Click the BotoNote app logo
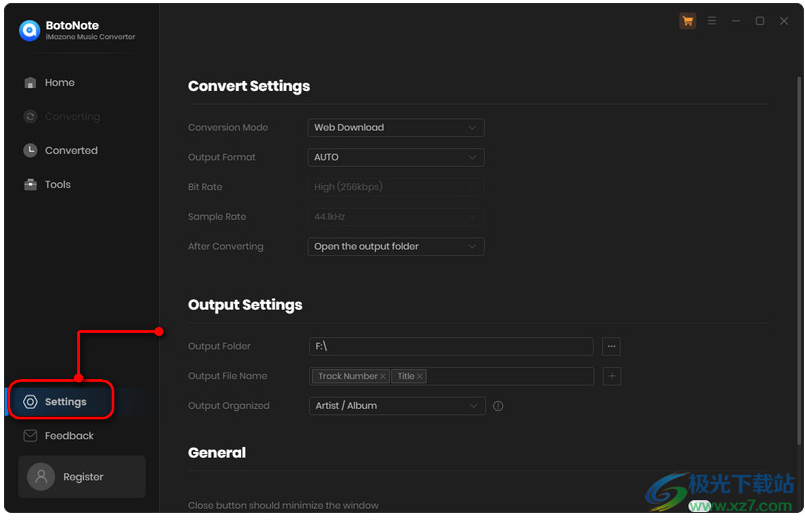This screenshot has height=522, width=805. click(x=29, y=30)
